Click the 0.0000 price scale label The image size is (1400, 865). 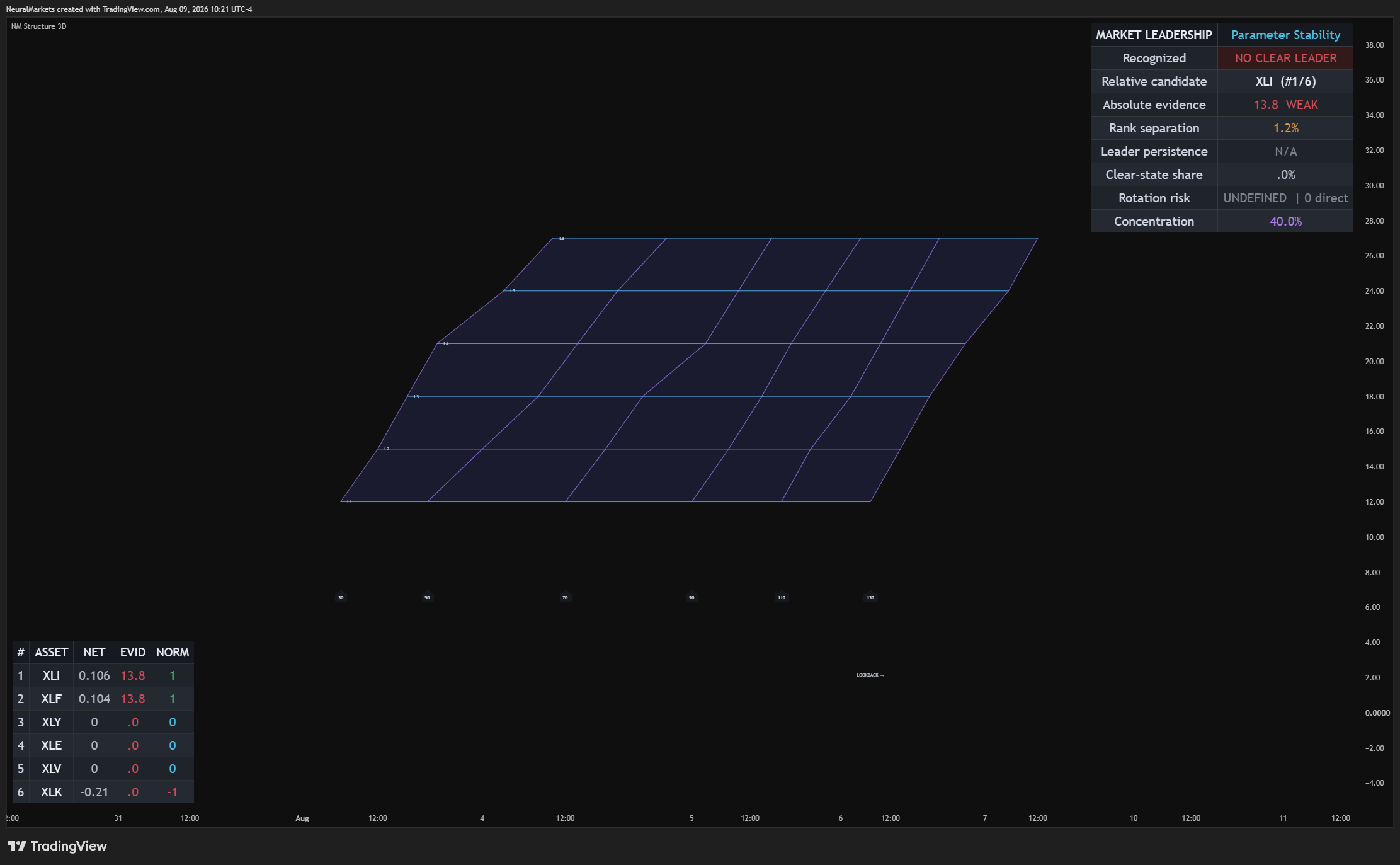(x=1377, y=713)
